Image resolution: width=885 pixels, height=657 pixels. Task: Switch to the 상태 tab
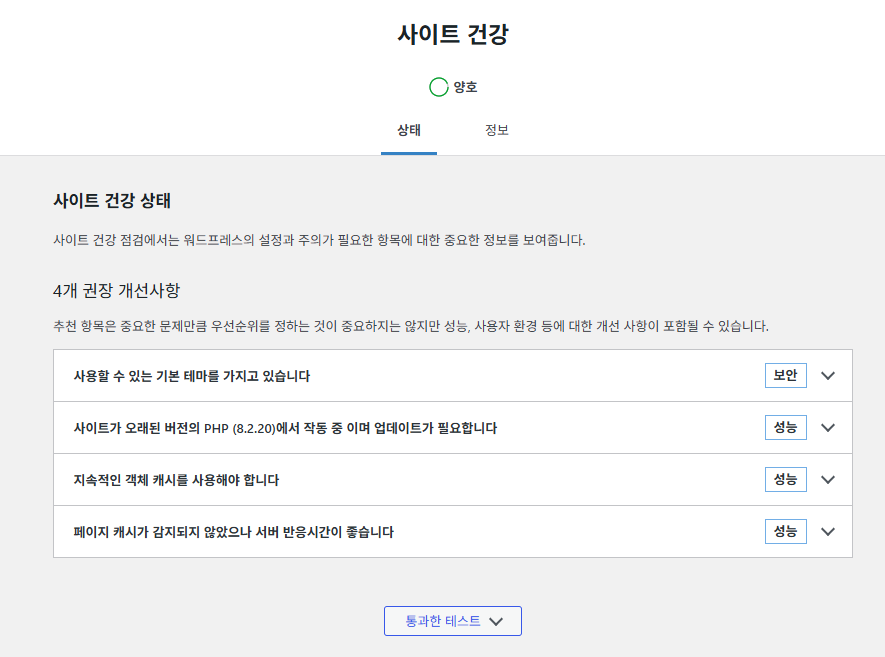pos(409,131)
